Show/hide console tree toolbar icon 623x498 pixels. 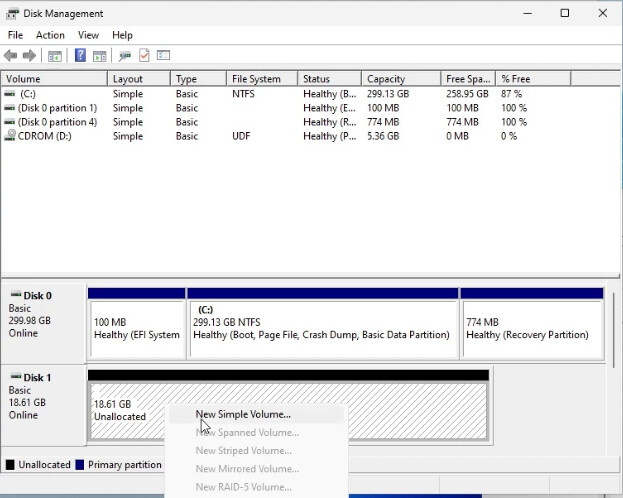(55, 56)
